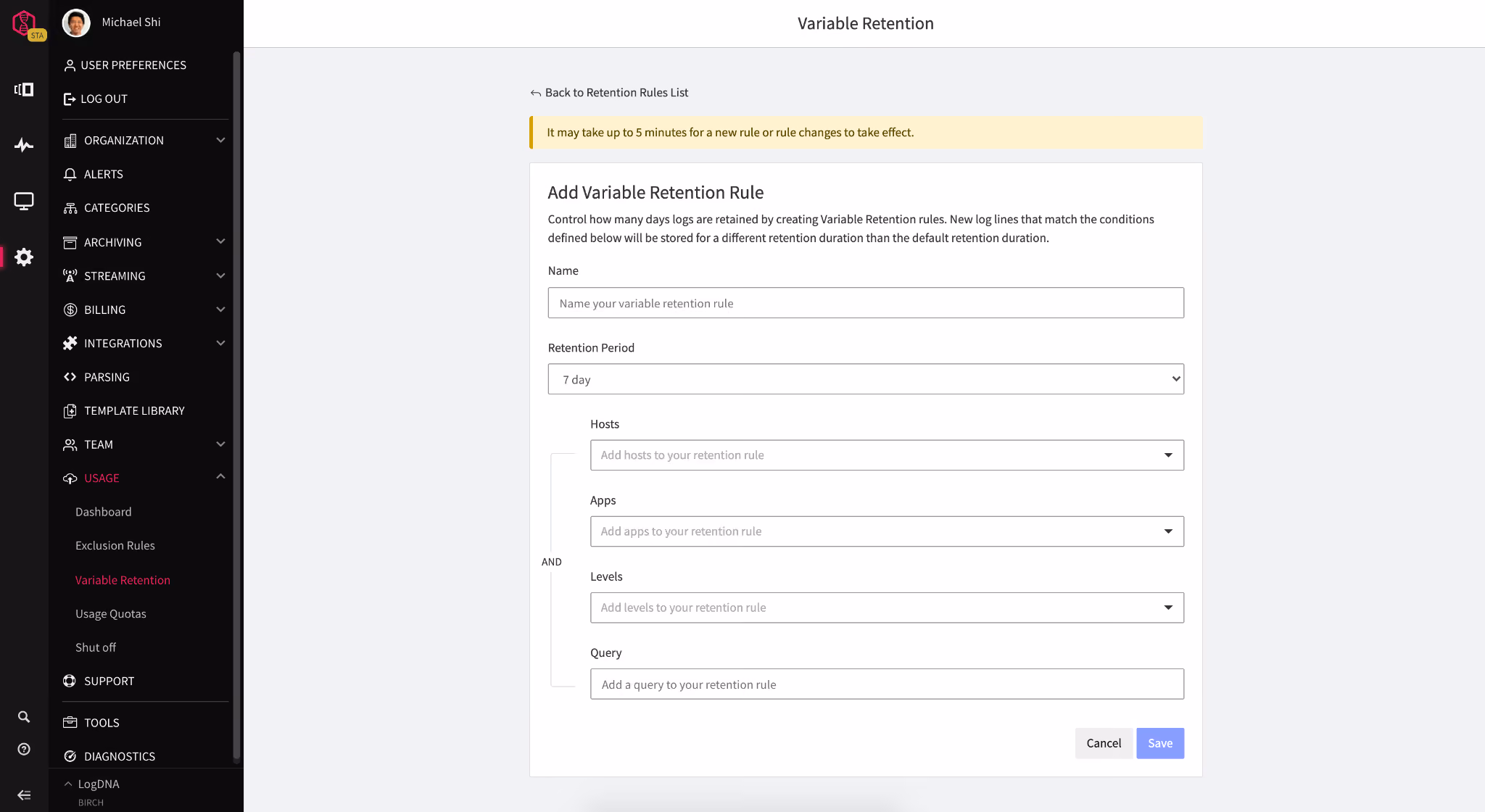Open the settings gear icon in left rail

[24, 257]
